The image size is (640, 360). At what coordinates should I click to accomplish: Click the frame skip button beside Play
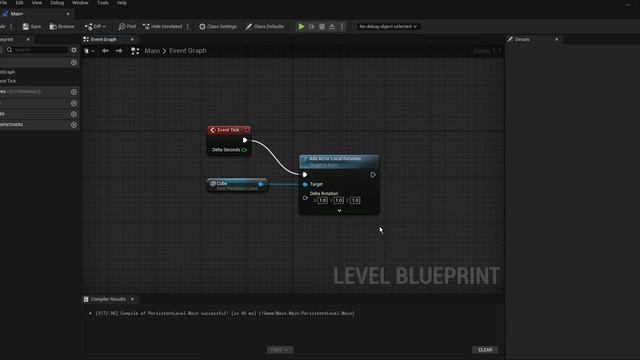pyautogui.click(x=312, y=27)
